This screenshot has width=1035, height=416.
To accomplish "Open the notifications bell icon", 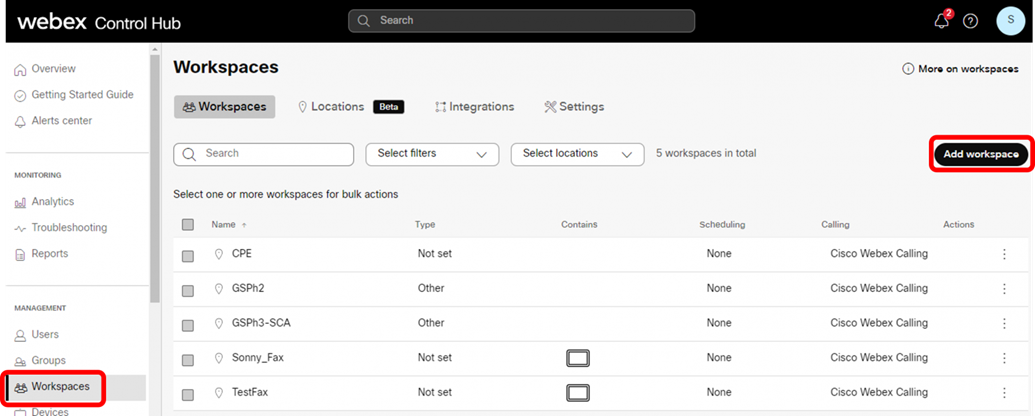I will [x=941, y=21].
